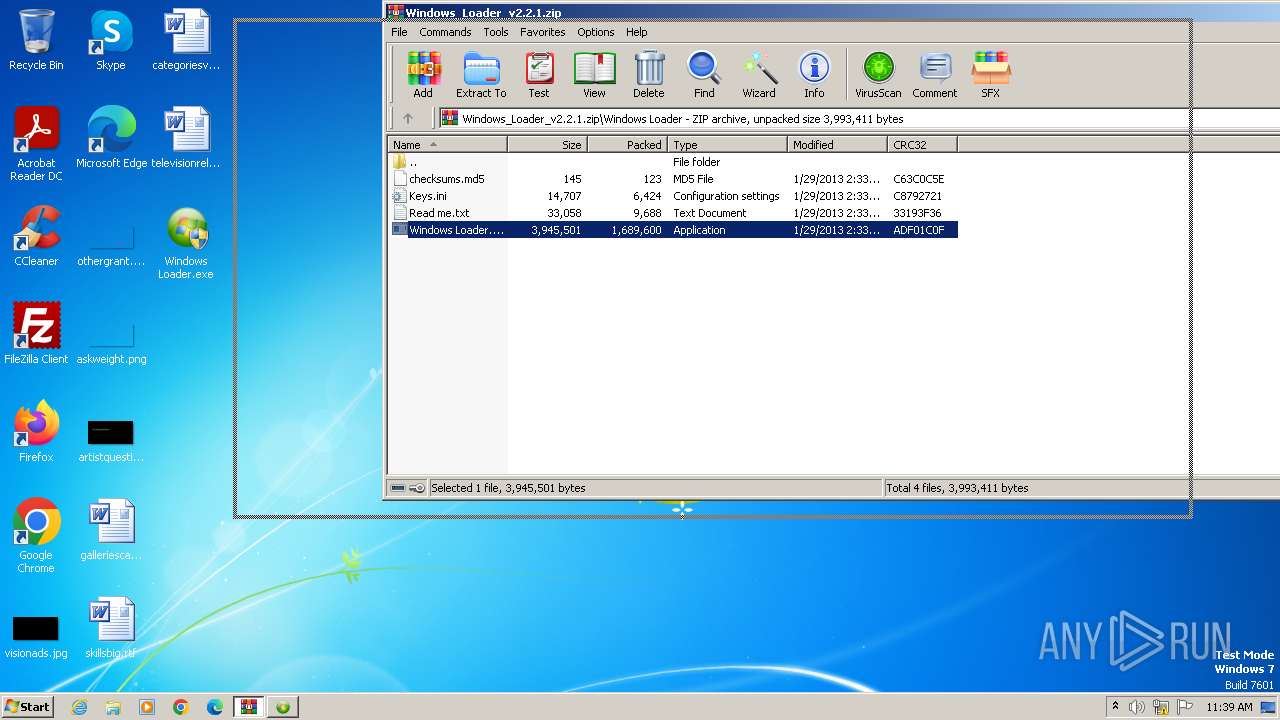Sort file list by Name column
1280x720 pixels.
(447, 145)
